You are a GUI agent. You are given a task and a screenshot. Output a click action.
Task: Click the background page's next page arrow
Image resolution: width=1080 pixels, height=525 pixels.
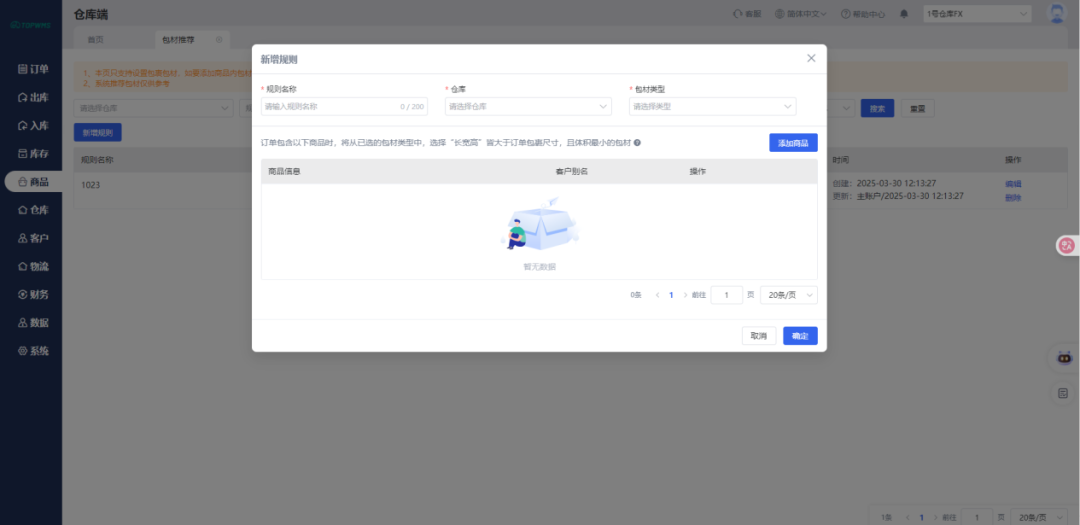click(x=935, y=517)
